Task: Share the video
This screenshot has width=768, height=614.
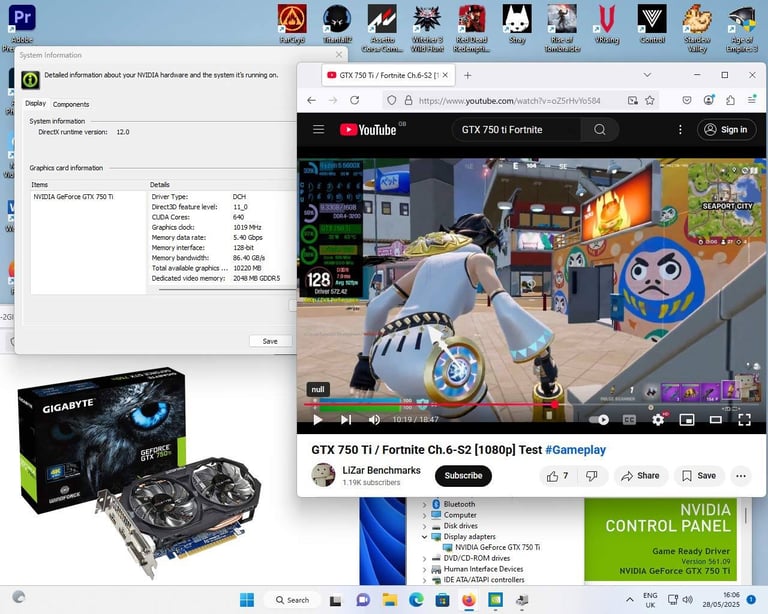Action: [640, 475]
